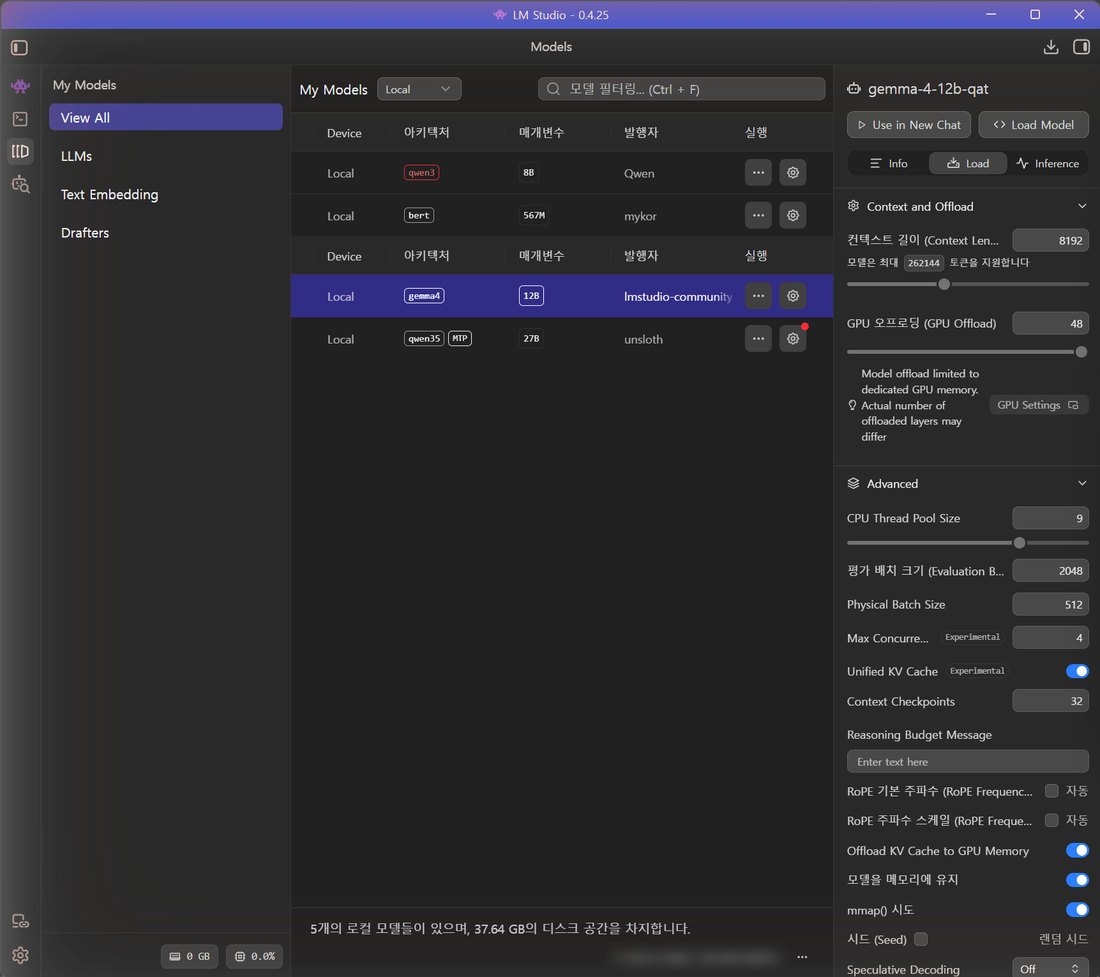Click the RAM usage 0 GB indicator

point(189,956)
